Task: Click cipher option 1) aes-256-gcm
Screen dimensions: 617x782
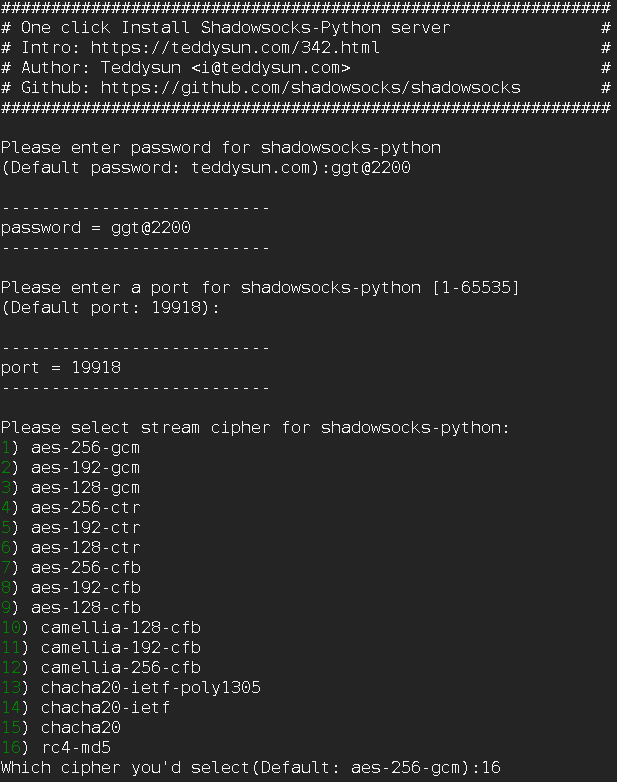Action: coord(71,447)
